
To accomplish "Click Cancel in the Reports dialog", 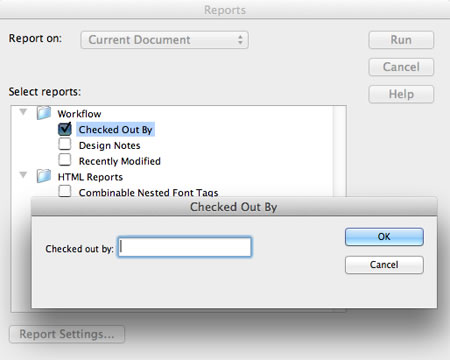I will coord(401,67).
